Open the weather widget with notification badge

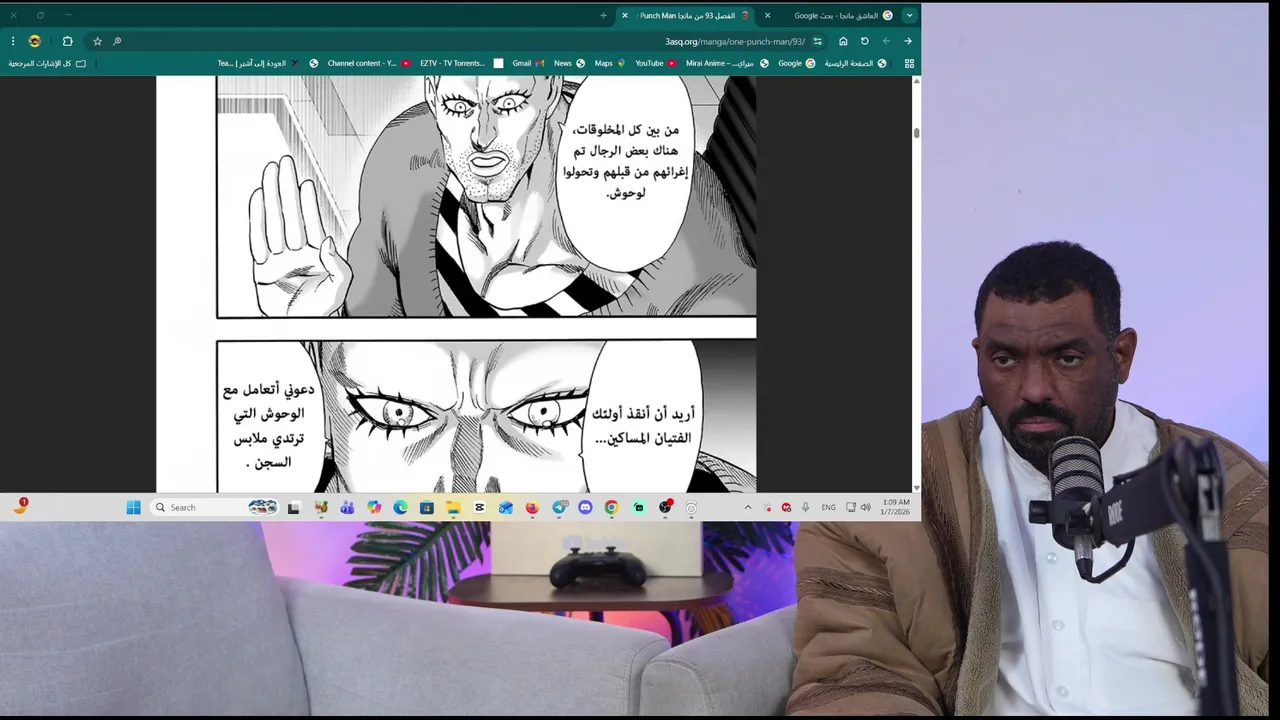click(20, 507)
